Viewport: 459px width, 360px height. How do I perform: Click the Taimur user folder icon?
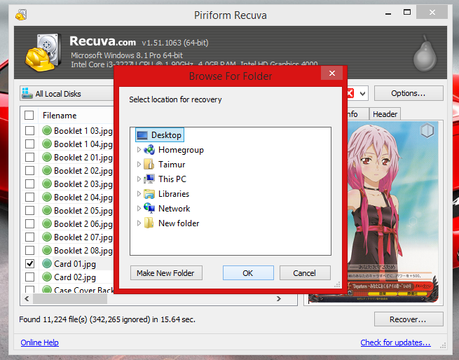[x=149, y=164]
